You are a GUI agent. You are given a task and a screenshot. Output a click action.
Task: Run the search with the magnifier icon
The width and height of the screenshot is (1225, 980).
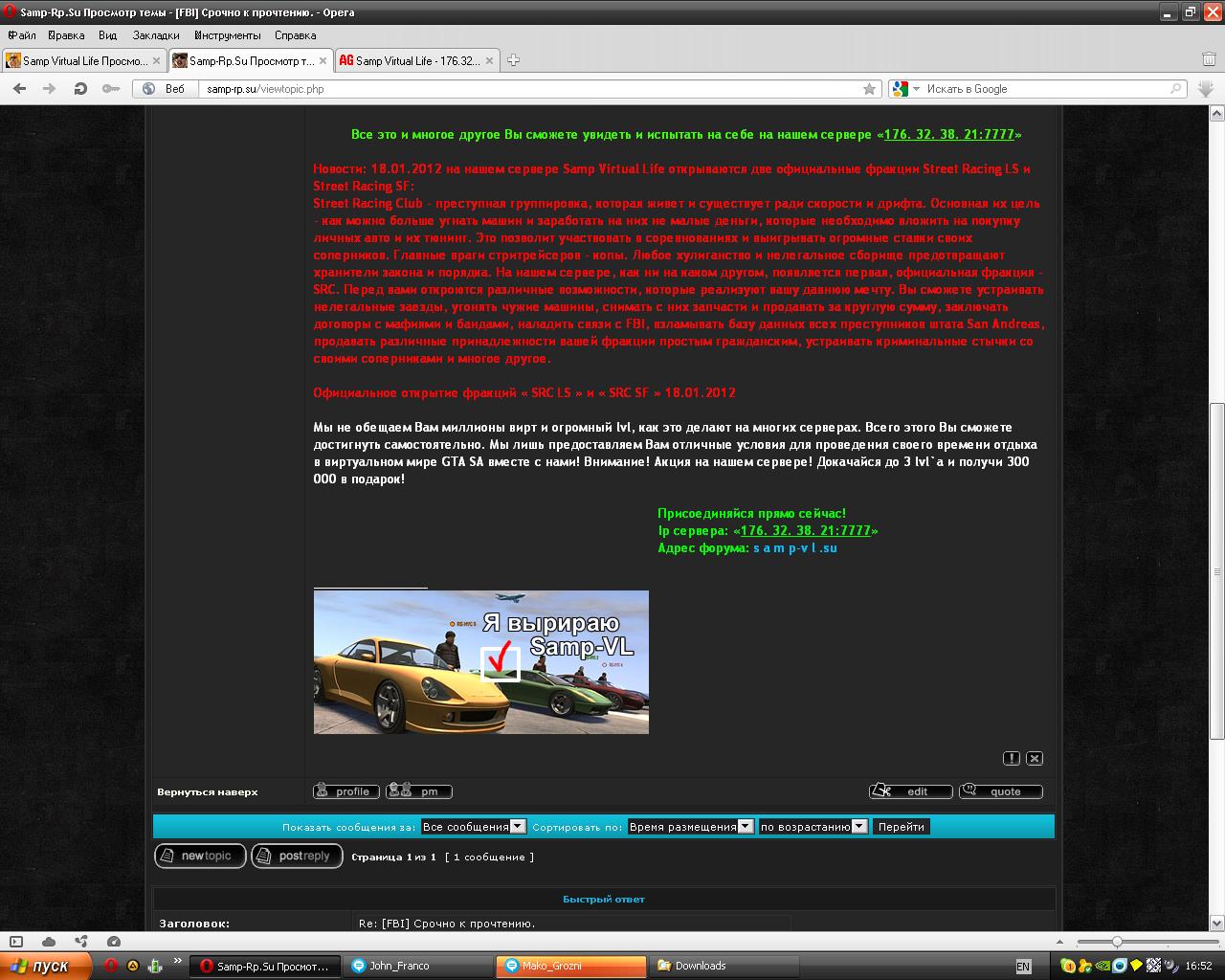[1176, 88]
